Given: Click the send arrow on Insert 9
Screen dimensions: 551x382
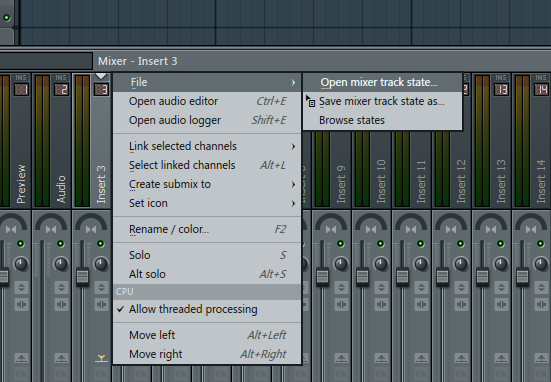Looking at the screenshot, I should tap(341, 358).
